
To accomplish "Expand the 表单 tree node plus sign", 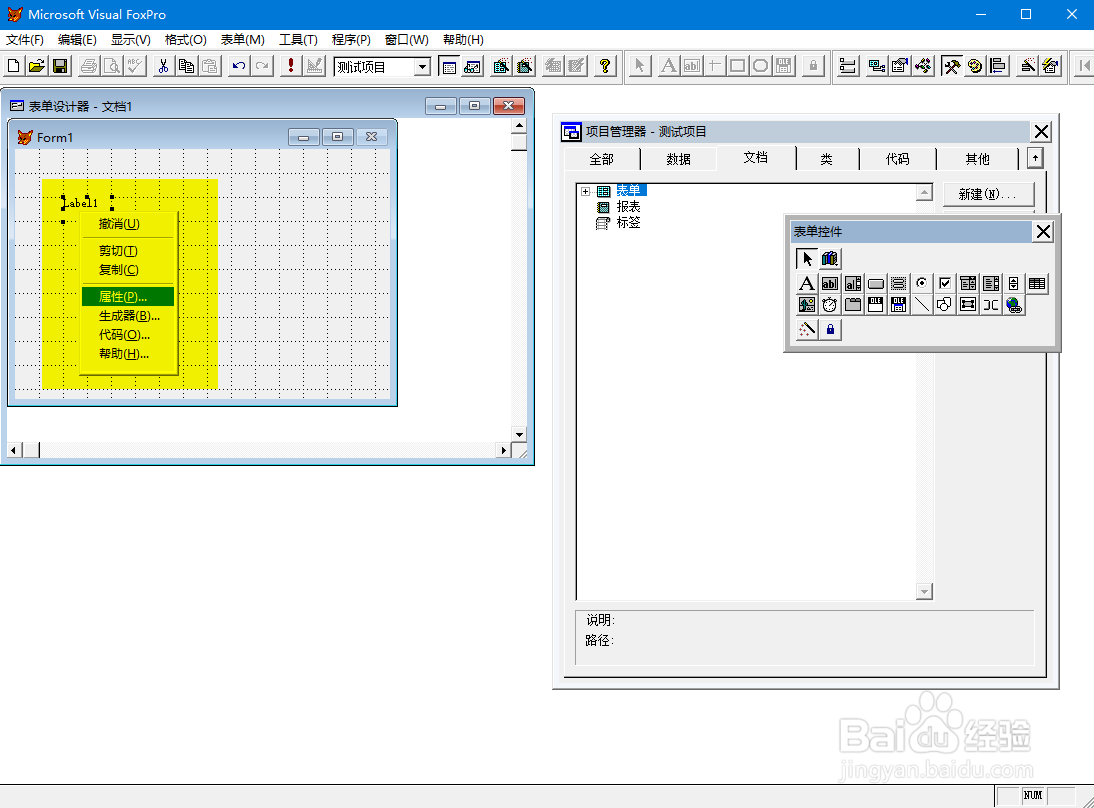I will click(x=585, y=191).
